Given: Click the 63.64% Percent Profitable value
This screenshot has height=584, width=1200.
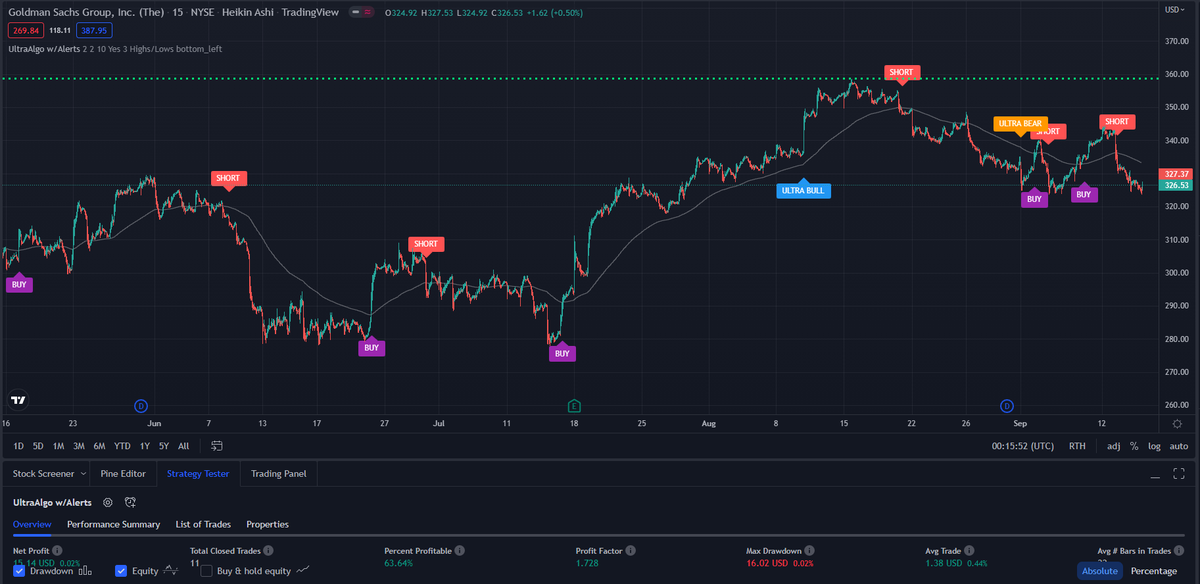Looking at the screenshot, I should [x=401, y=563].
